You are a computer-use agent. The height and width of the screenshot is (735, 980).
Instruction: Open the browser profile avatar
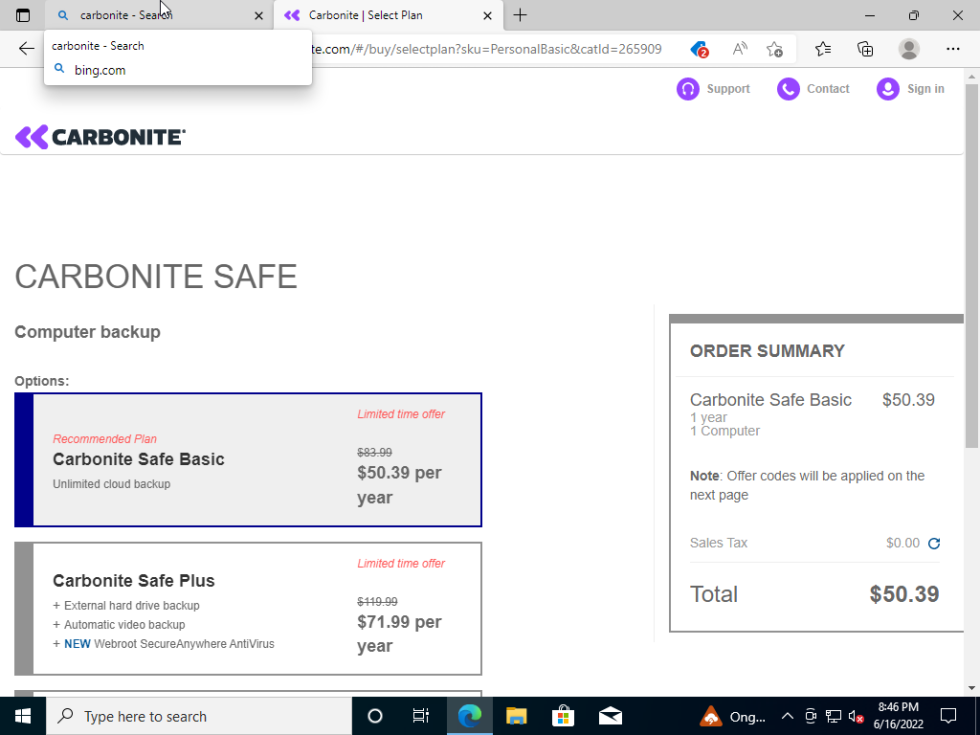909,49
